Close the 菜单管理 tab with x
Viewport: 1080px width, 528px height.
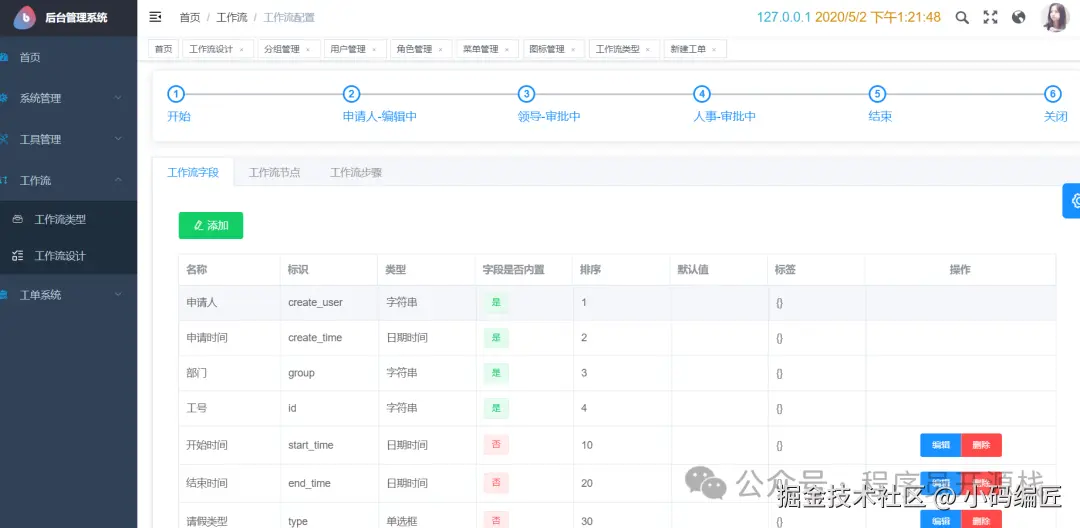coord(507,50)
